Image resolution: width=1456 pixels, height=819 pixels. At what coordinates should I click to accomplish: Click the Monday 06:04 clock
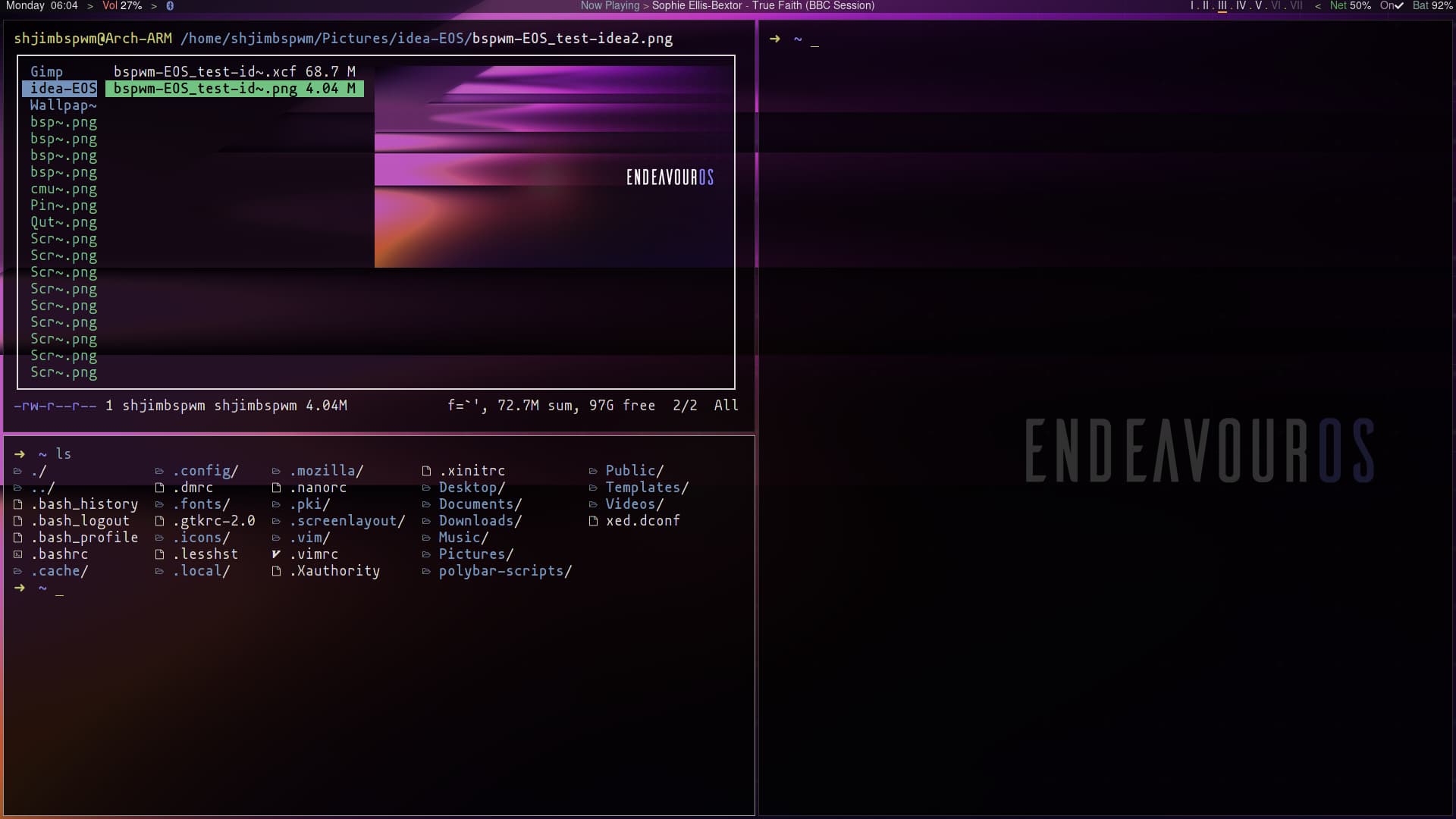click(42, 6)
